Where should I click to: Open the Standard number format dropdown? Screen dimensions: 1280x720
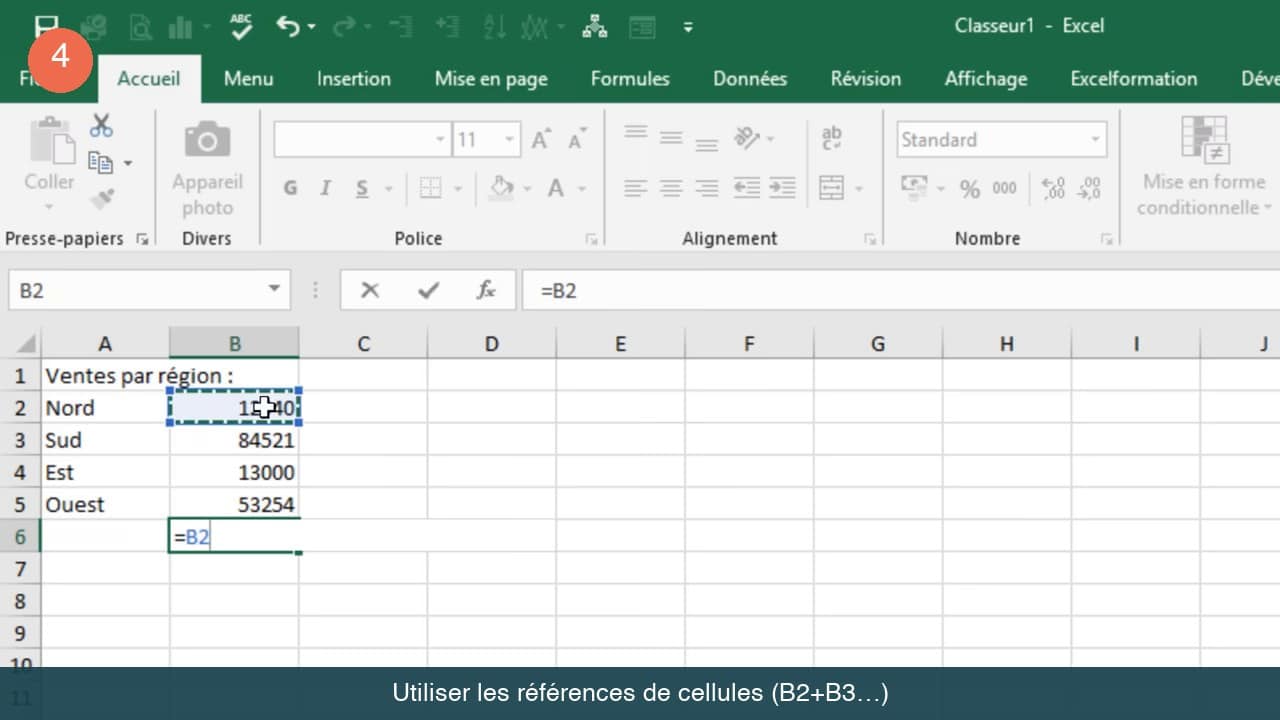pyautogui.click(x=1095, y=140)
